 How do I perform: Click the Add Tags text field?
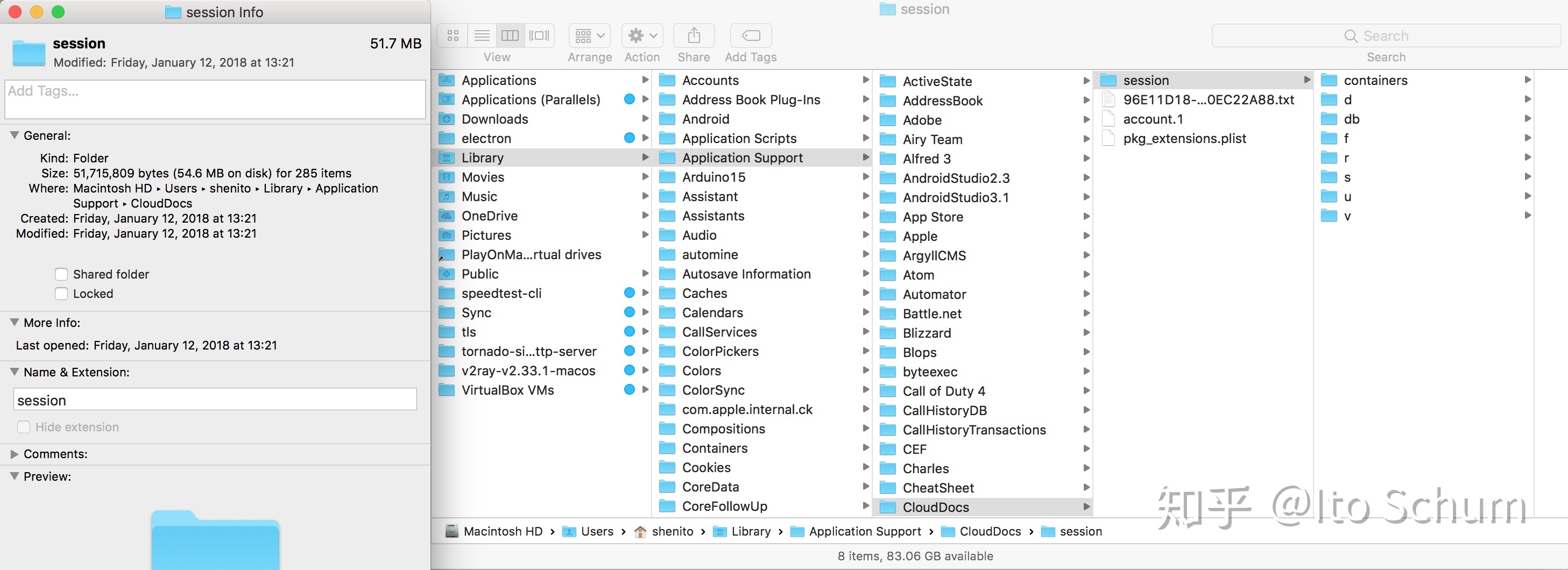coord(215,100)
